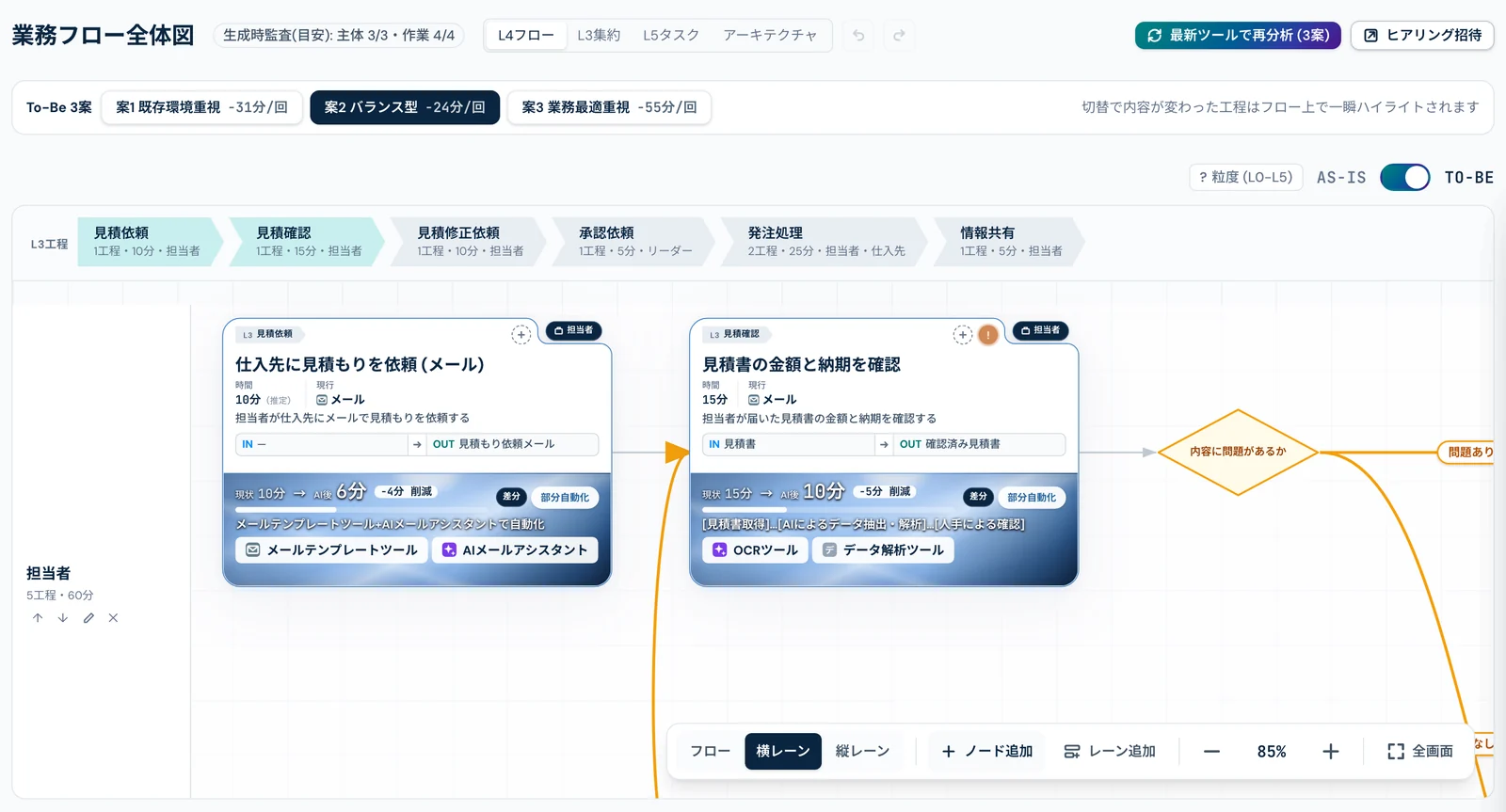Click the データ解析ツール tool chip
This screenshot has height=812, width=1506.
click(883, 550)
